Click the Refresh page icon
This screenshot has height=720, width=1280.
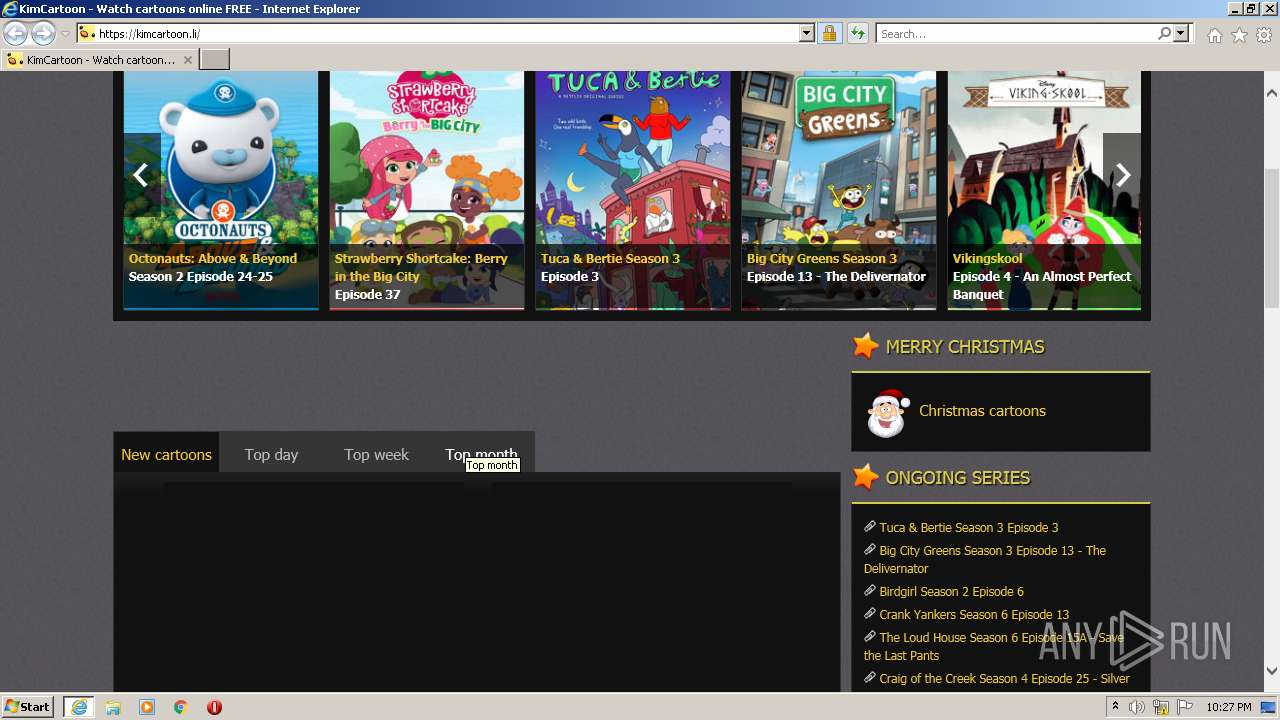point(858,34)
